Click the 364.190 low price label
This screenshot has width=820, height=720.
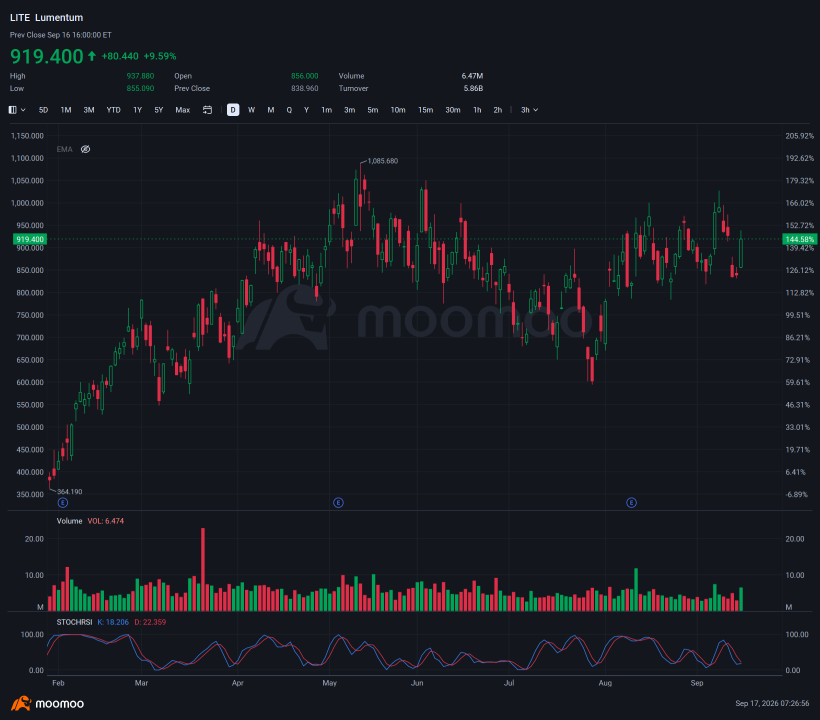[x=70, y=492]
